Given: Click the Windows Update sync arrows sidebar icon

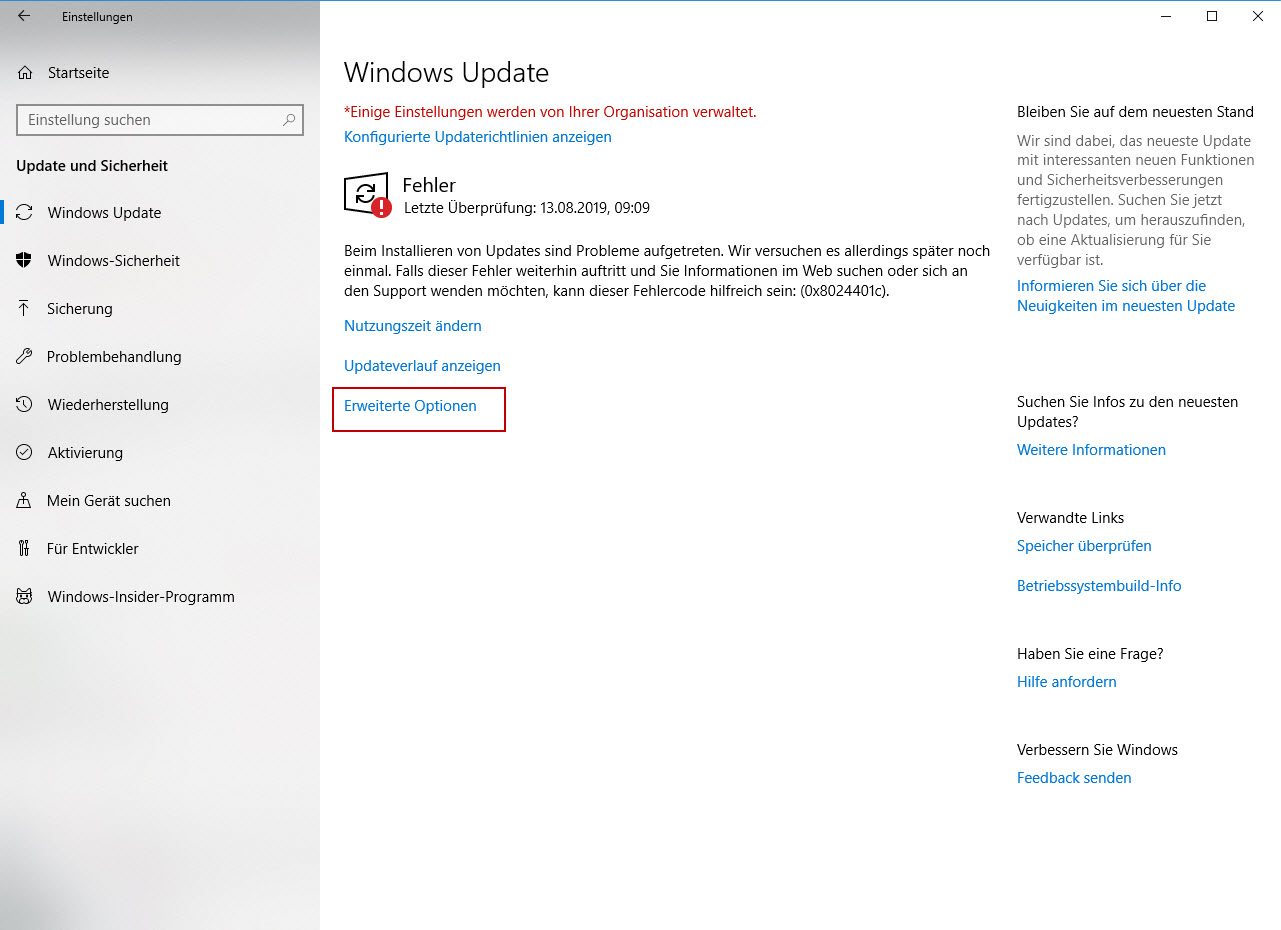Looking at the screenshot, I should click(25, 213).
